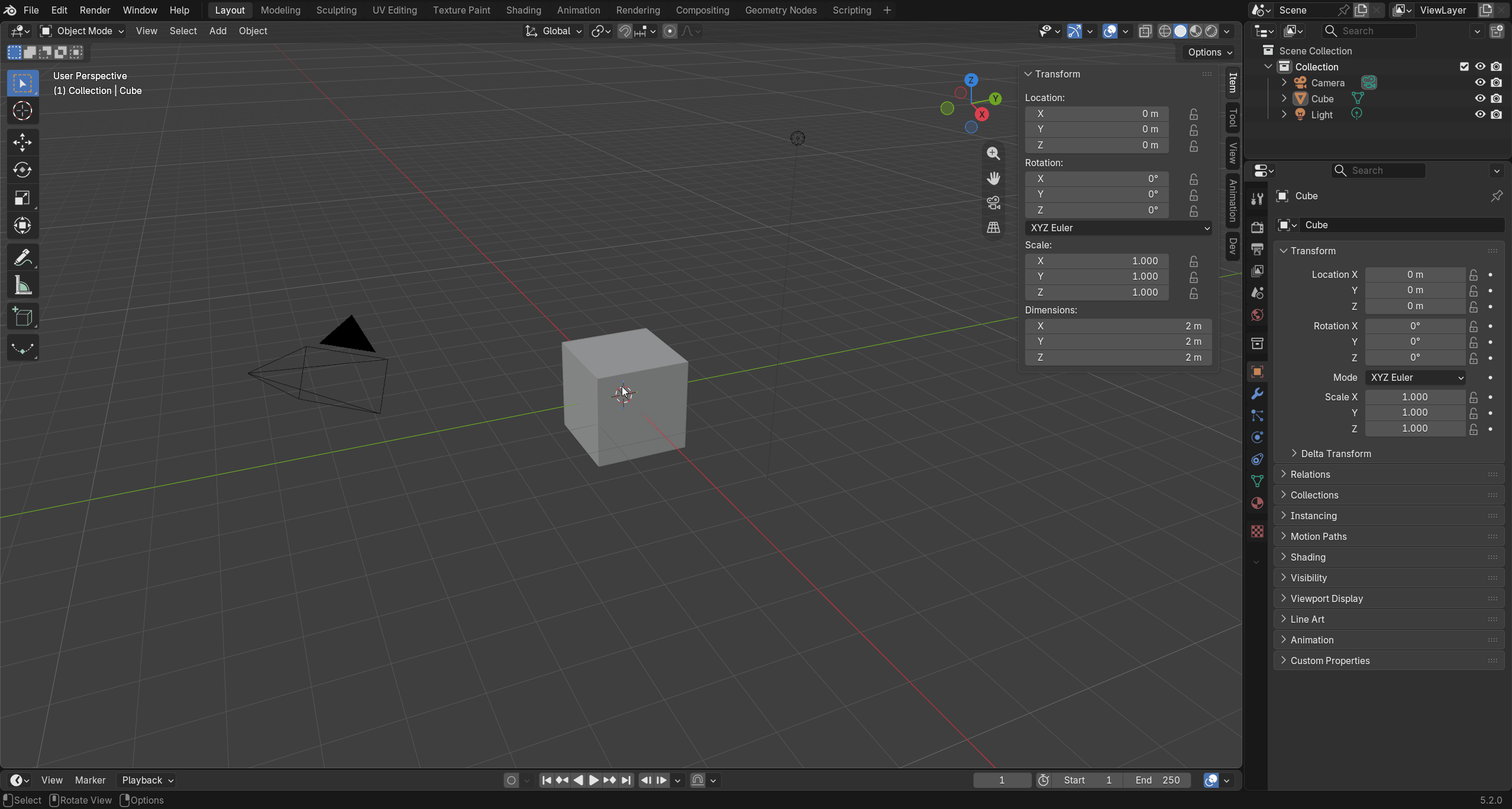Hide Camera in viewport via eye icon

pos(1480,83)
